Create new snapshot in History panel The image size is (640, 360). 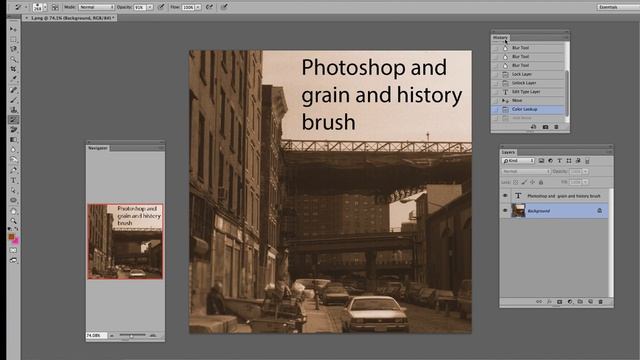545,127
